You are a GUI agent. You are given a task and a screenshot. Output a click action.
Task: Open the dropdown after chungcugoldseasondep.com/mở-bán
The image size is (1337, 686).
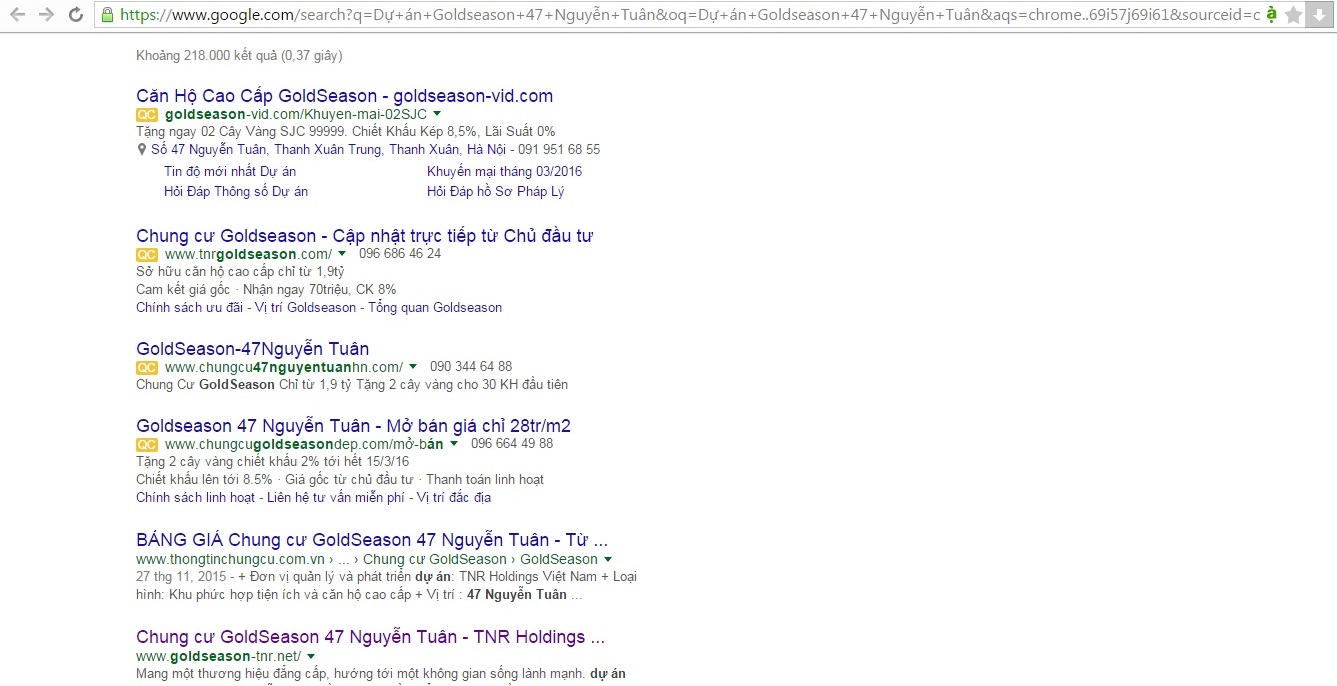454,445
